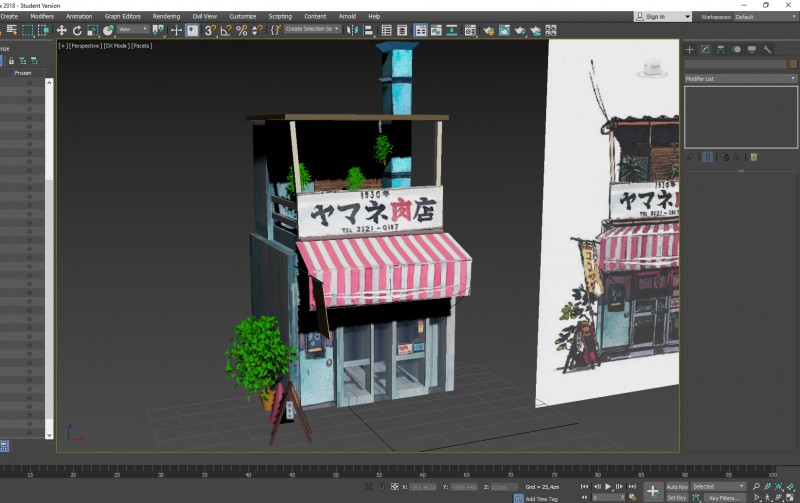This screenshot has width=800, height=503.
Task: Click the Mirror tool icon
Action: pyautogui.click(x=352, y=31)
